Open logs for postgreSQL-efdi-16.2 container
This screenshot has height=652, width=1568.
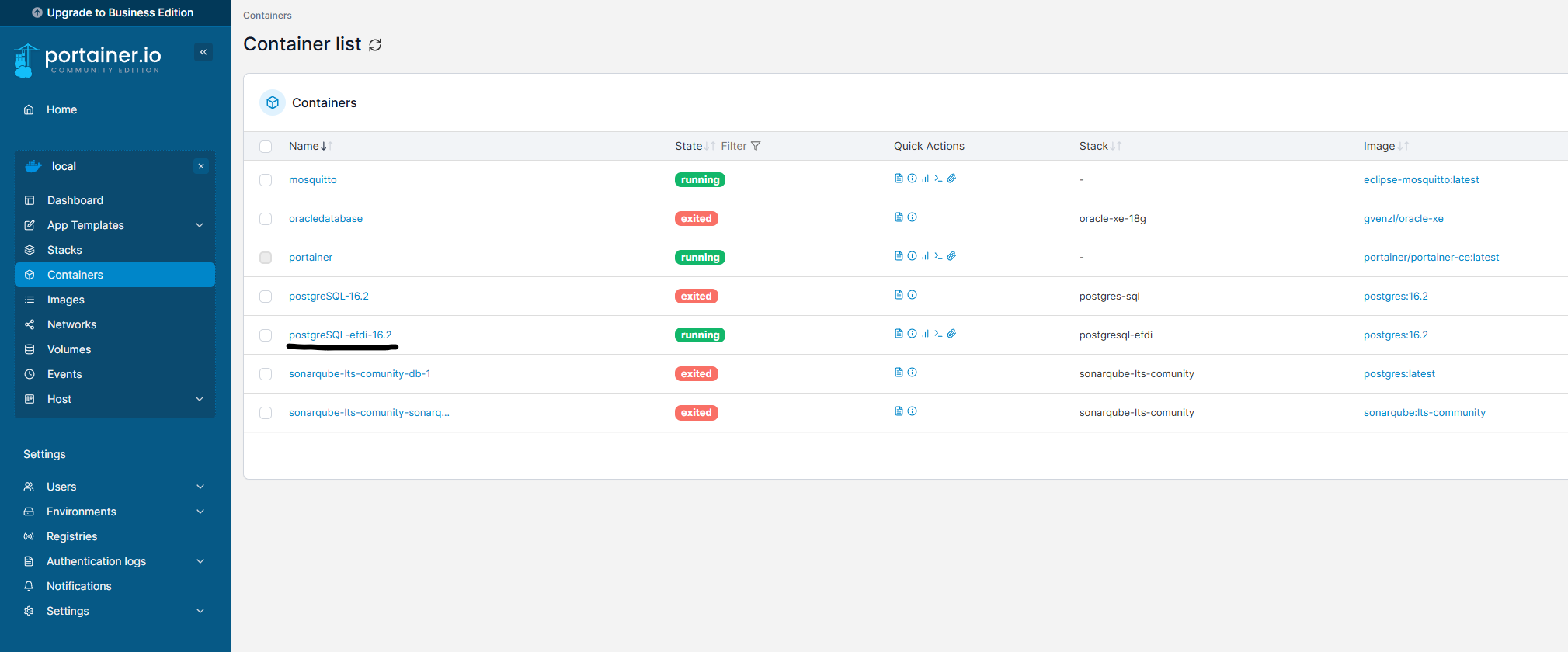coord(899,334)
